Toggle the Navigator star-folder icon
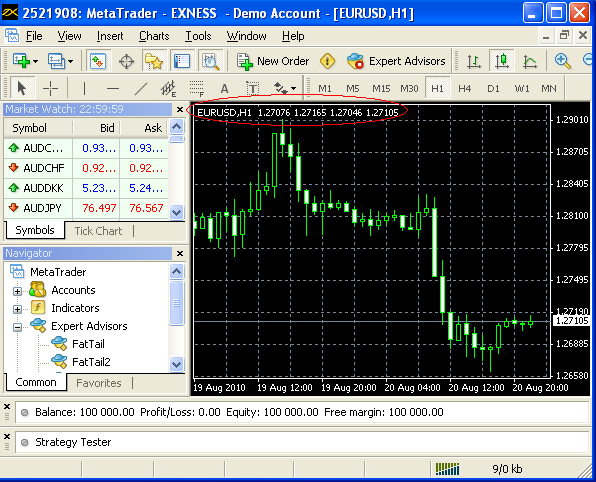Screen dimensions: 596x482 point(154,61)
